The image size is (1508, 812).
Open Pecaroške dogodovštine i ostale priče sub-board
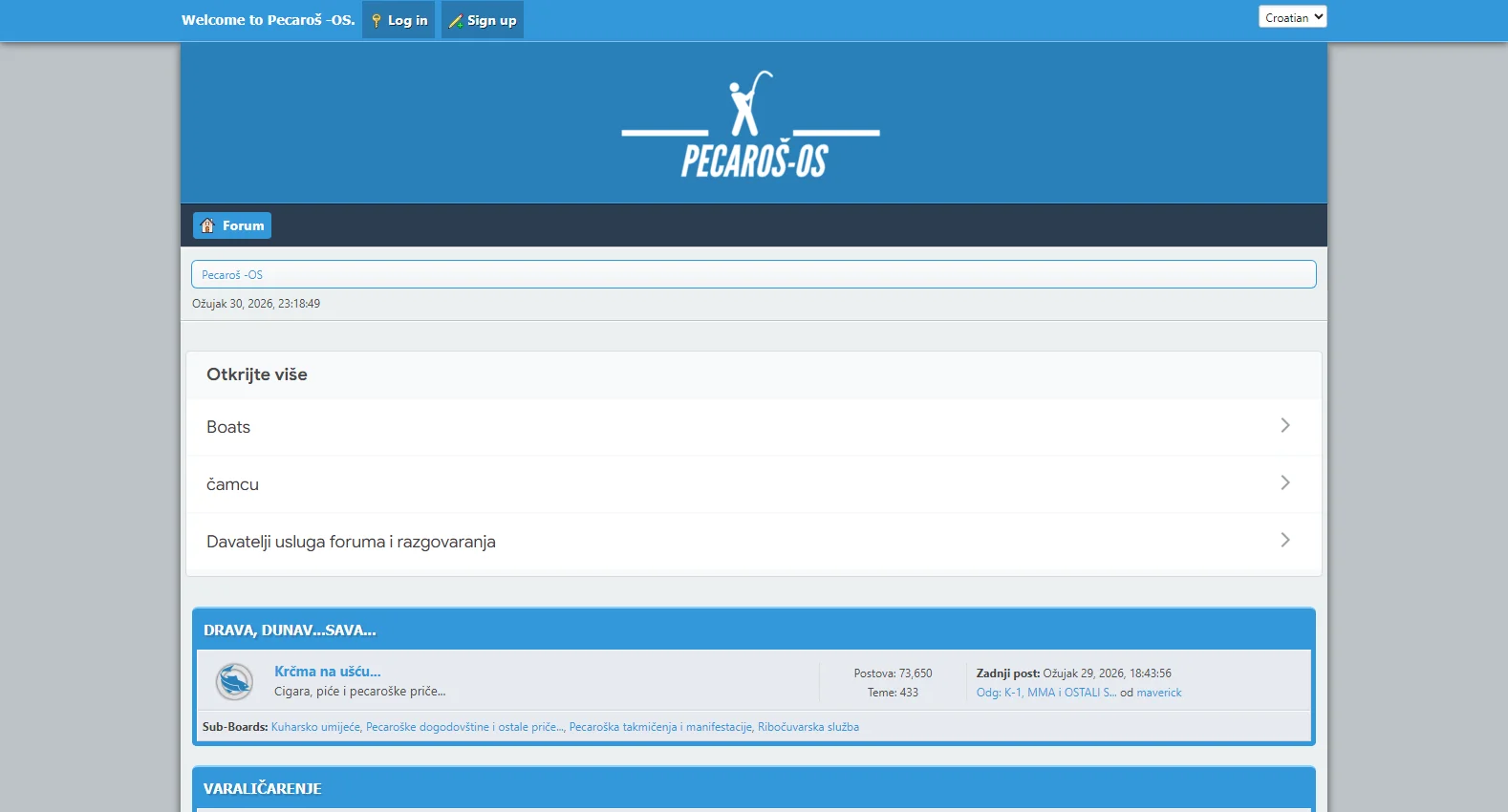click(x=464, y=727)
